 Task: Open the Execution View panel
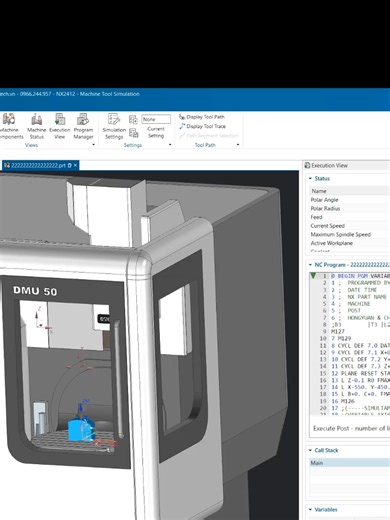tap(60, 126)
